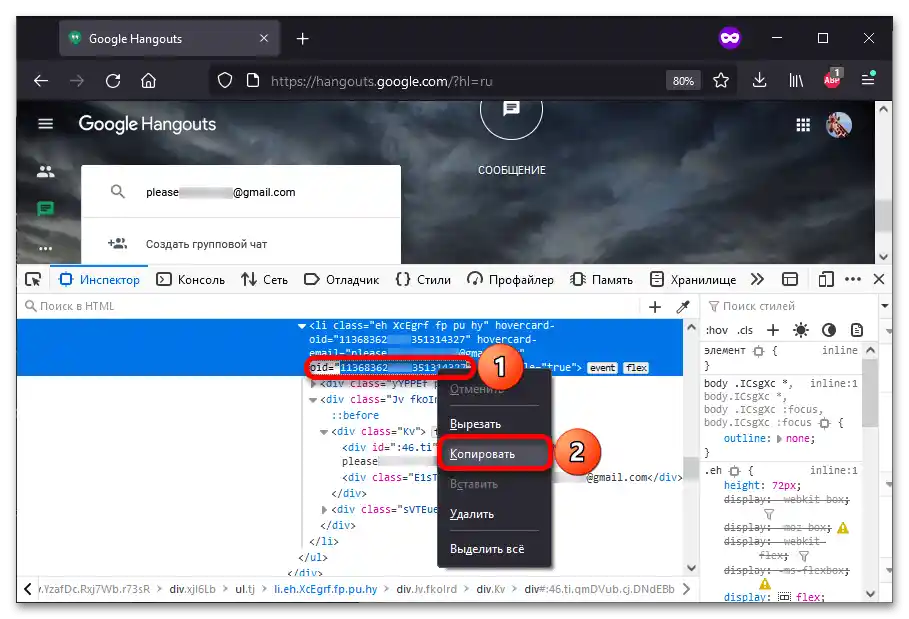Toggle the :hov pseudo-class panel
909x619 pixels.
pyautogui.click(x=716, y=329)
